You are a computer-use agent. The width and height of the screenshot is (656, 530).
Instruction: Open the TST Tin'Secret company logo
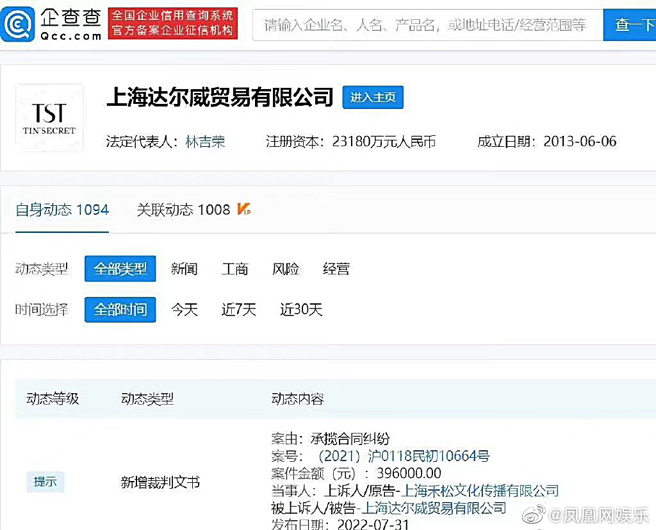(49, 118)
